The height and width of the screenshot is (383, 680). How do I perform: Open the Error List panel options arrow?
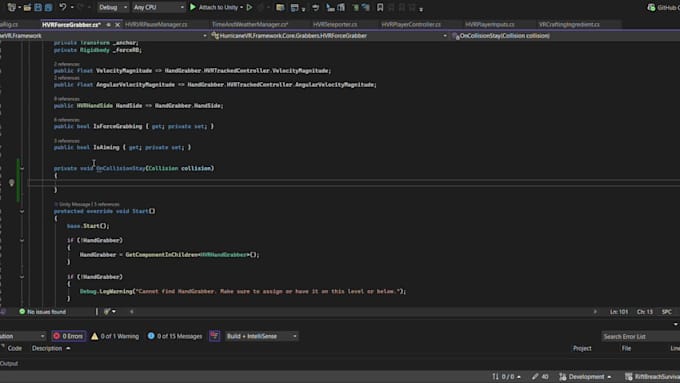[x=675, y=324]
